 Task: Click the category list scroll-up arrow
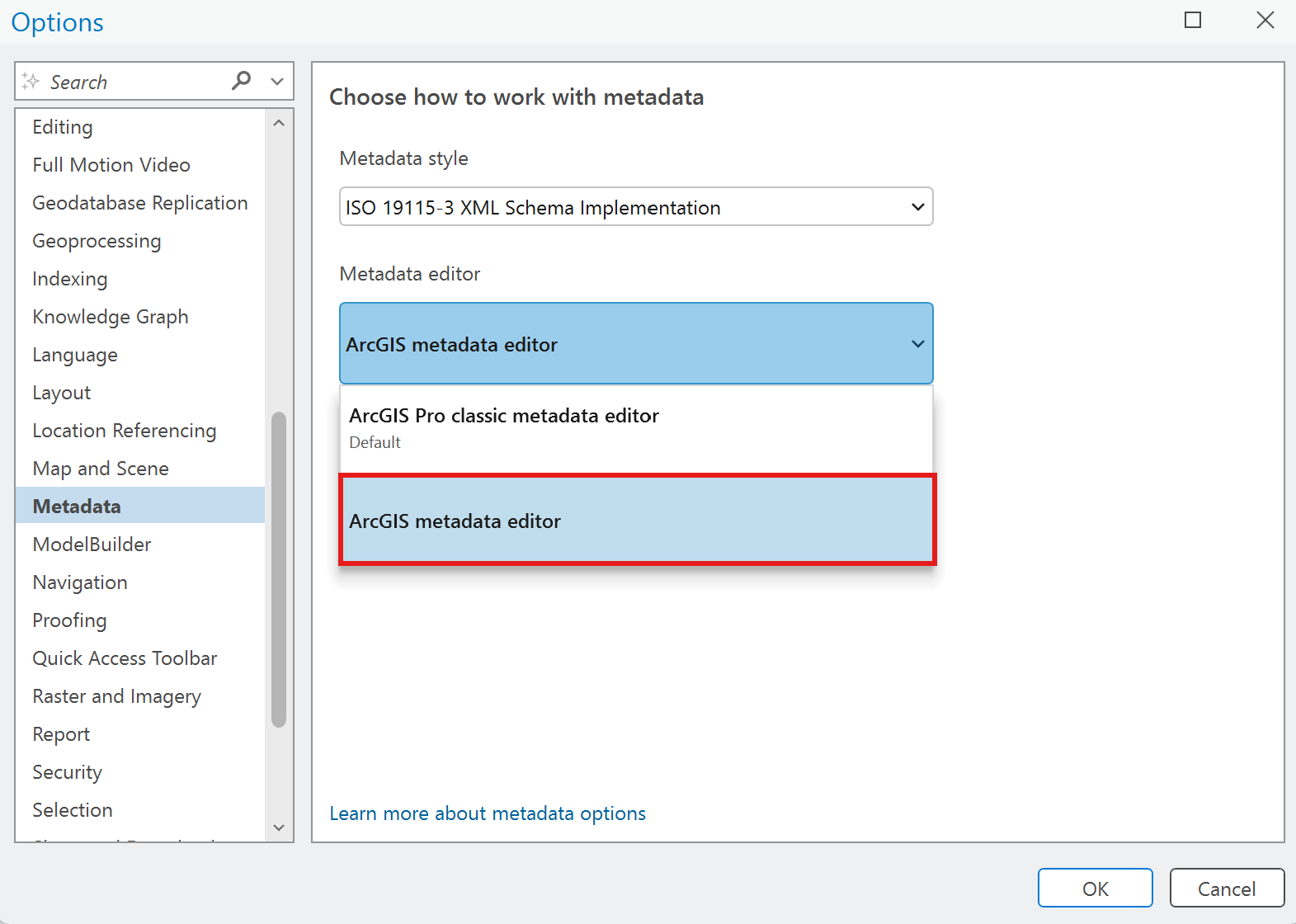(x=279, y=123)
